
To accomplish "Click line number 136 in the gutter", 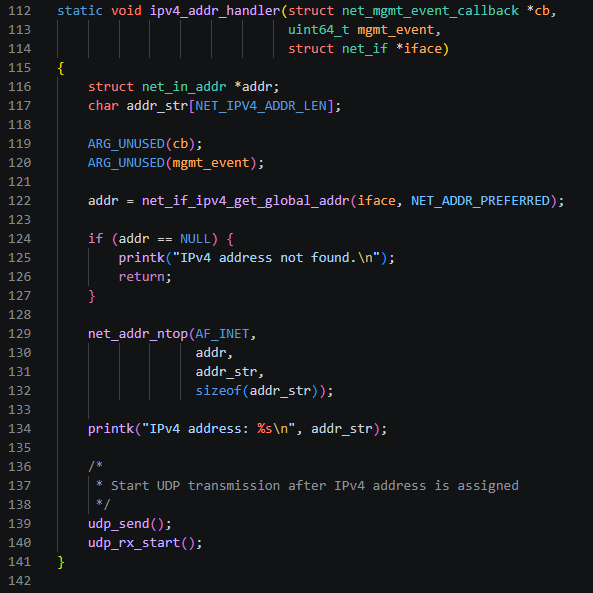I will [20, 467].
